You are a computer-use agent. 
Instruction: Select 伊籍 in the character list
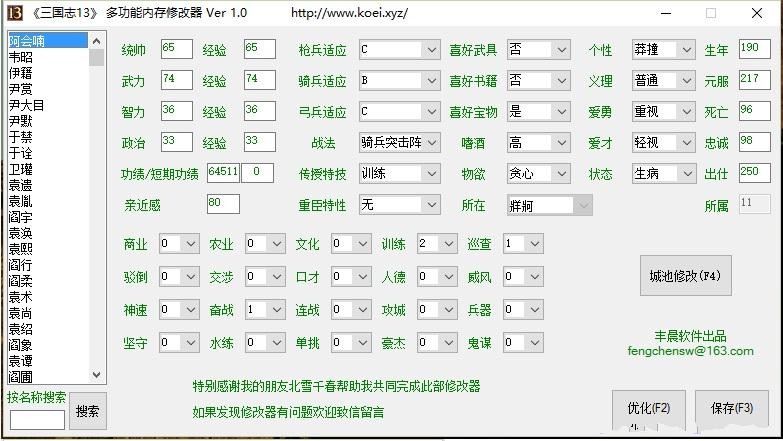(48, 73)
